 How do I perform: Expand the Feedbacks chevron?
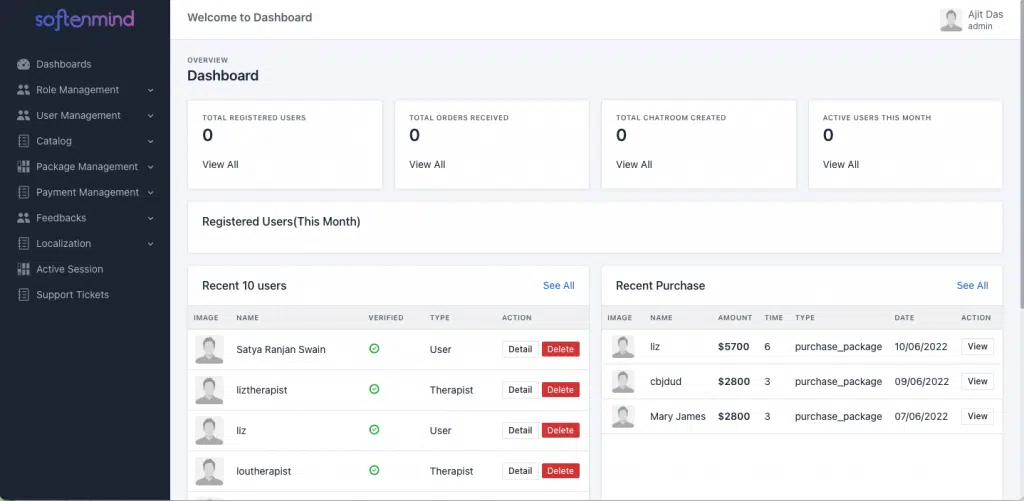150,218
